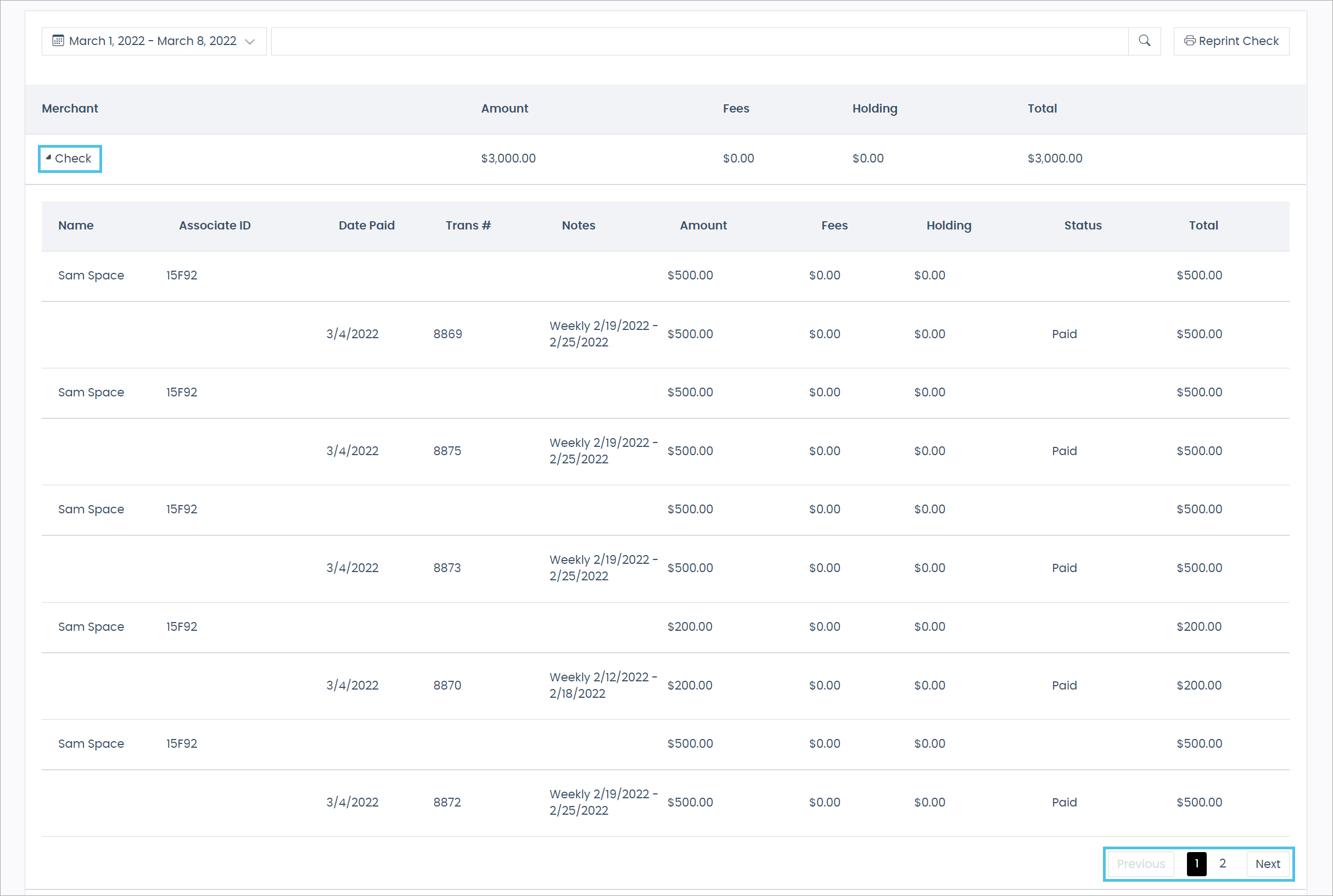Open the date range dropdown chevron
1333x896 pixels.
tap(250, 42)
